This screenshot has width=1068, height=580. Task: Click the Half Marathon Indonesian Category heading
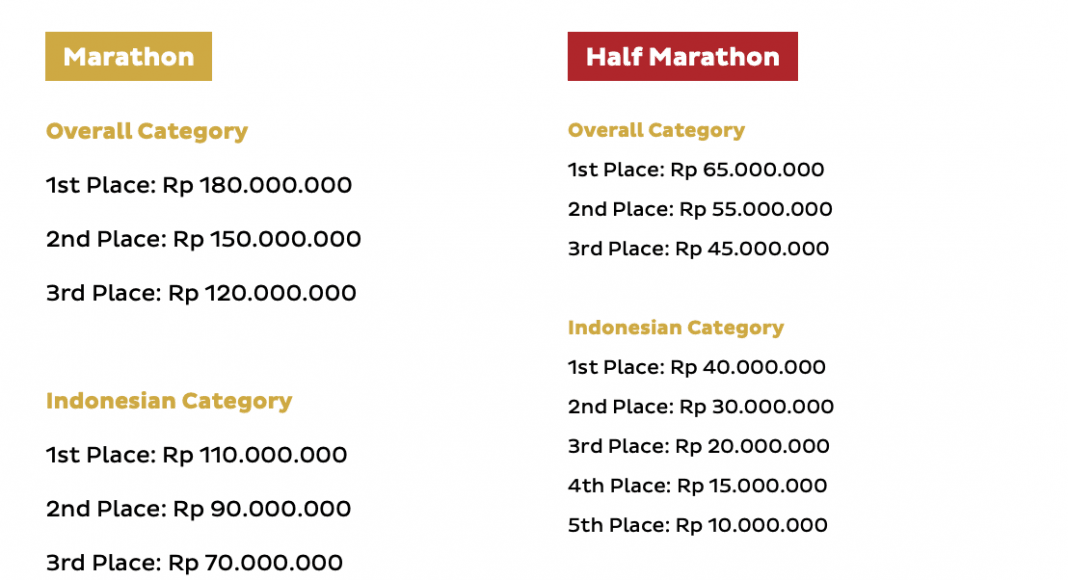(675, 328)
